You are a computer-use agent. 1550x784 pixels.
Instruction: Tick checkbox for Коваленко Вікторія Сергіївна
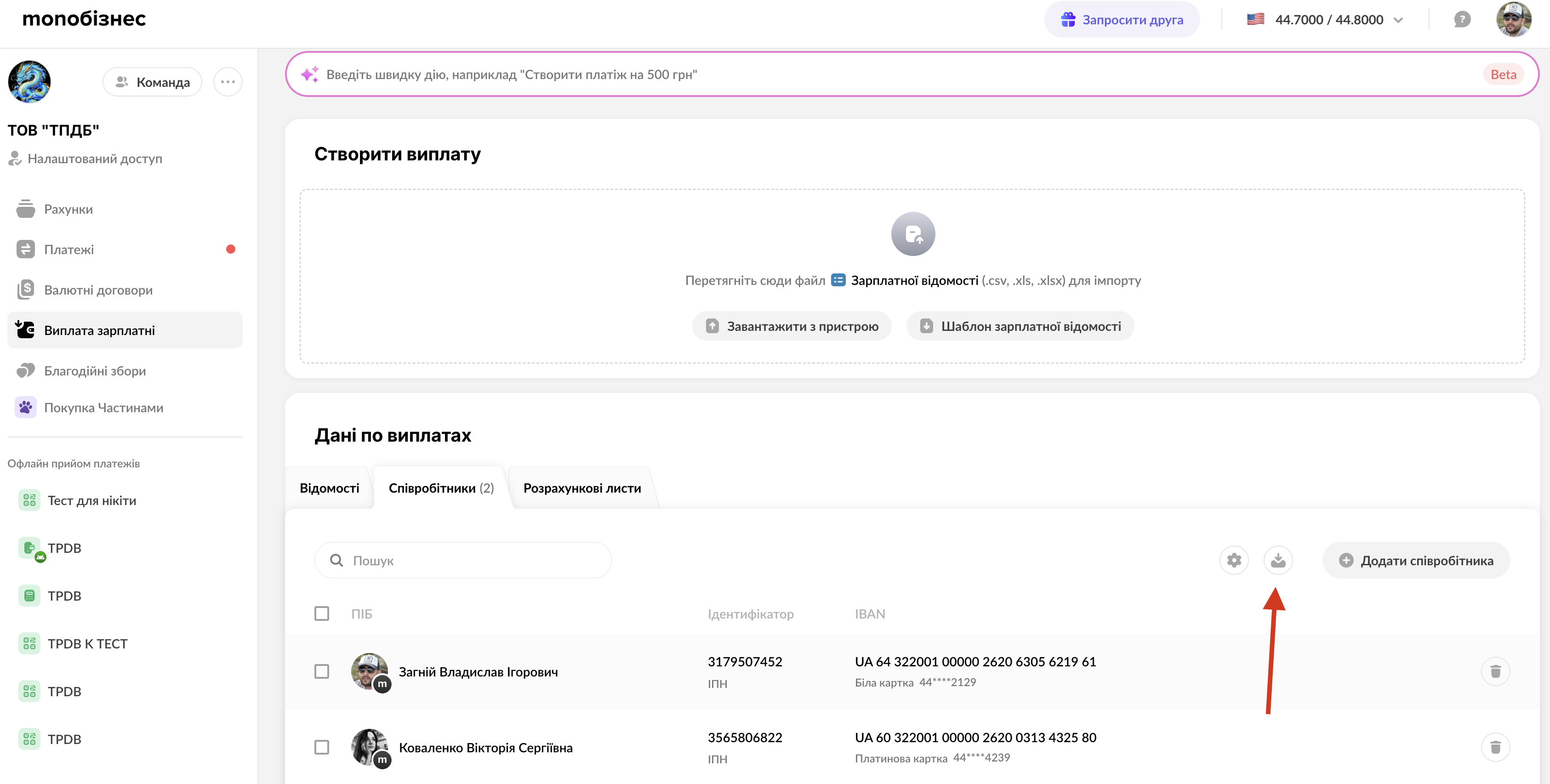coord(322,747)
